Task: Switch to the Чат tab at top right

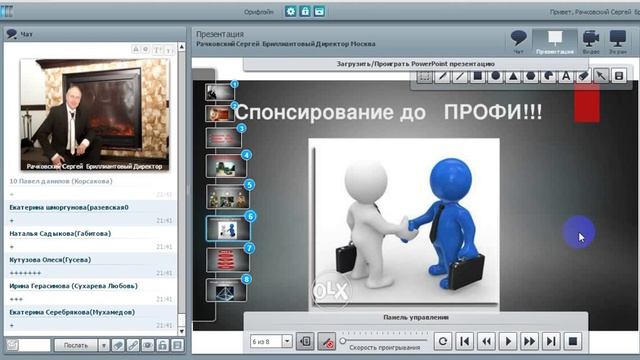Action: point(518,42)
